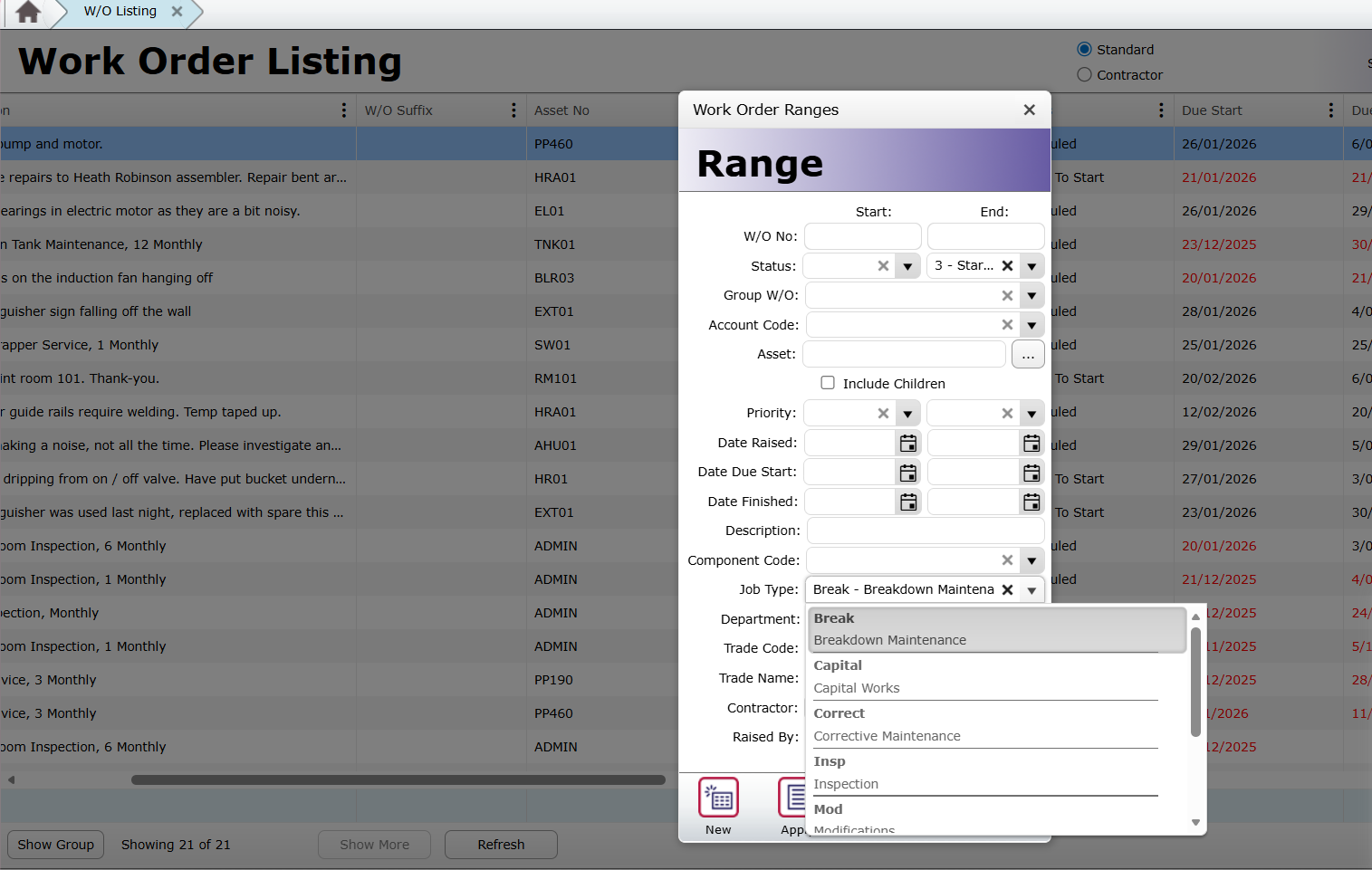Tick the Include Children checkbox
The height and width of the screenshot is (870, 1372).
coord(828,383)
